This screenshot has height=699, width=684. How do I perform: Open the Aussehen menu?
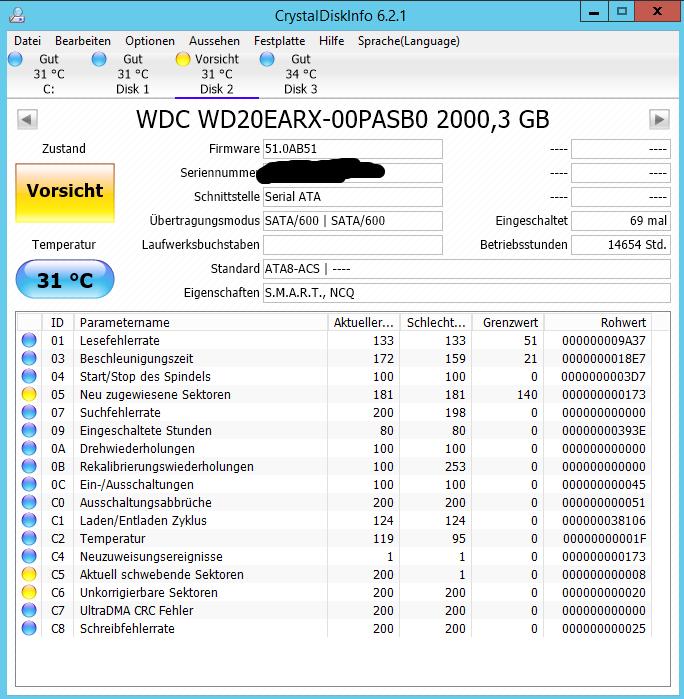(214, 41)
